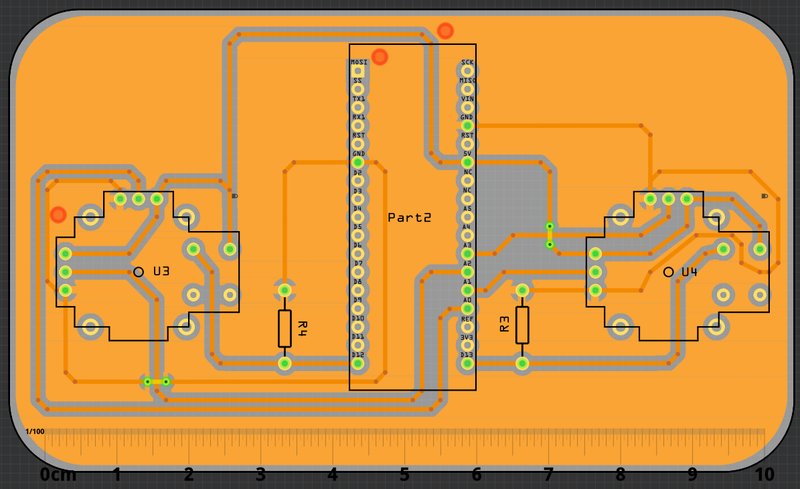Click the D12 pin on Part2
This screenshot has width=800, height=489.
pos(358,364)
